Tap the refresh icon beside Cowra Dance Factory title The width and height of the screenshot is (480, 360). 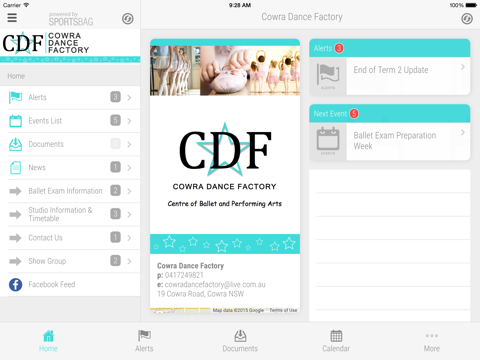point(467,19)
